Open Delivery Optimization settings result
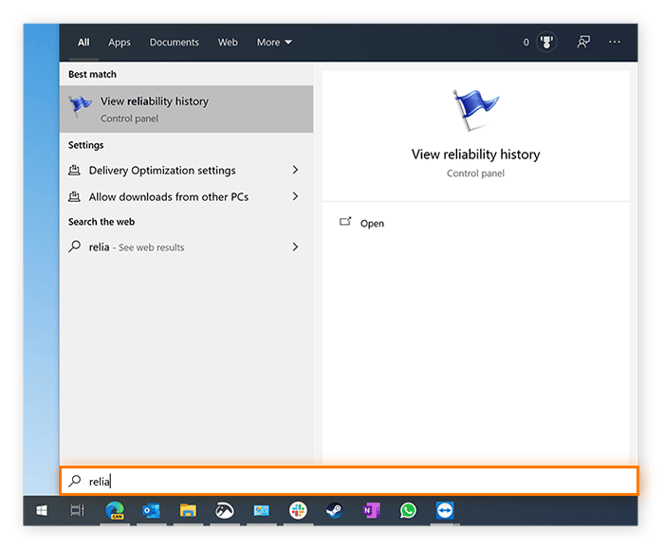Screen dimensions: 664x550 (187, 170)
